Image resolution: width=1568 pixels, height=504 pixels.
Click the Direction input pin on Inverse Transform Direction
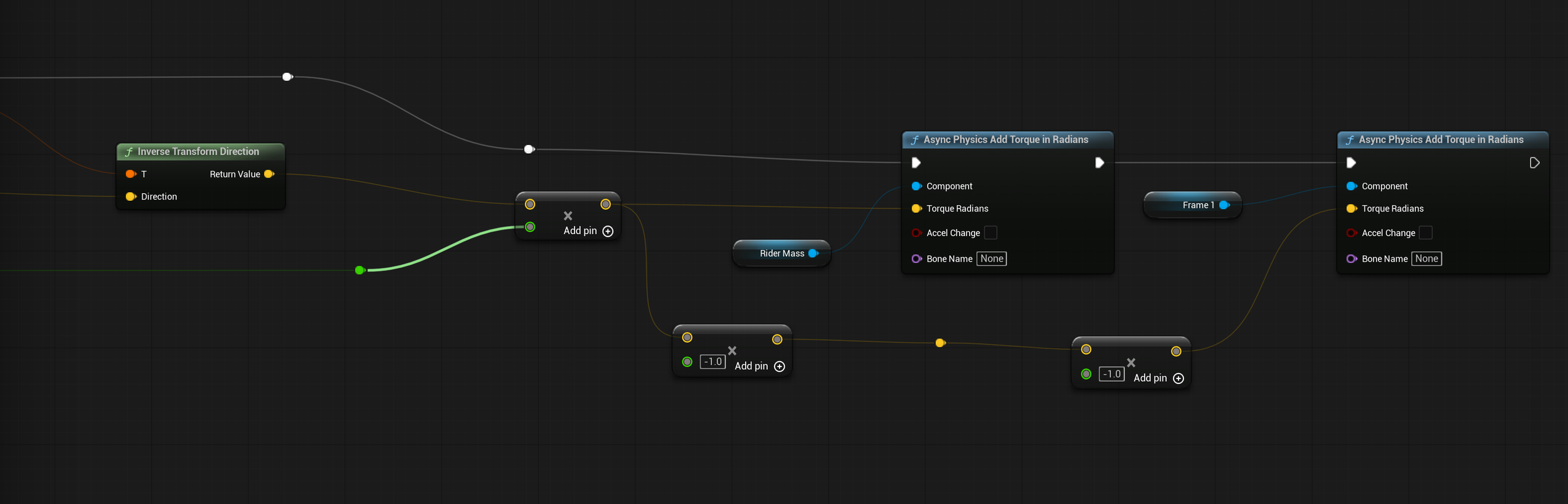click(130, 196)
